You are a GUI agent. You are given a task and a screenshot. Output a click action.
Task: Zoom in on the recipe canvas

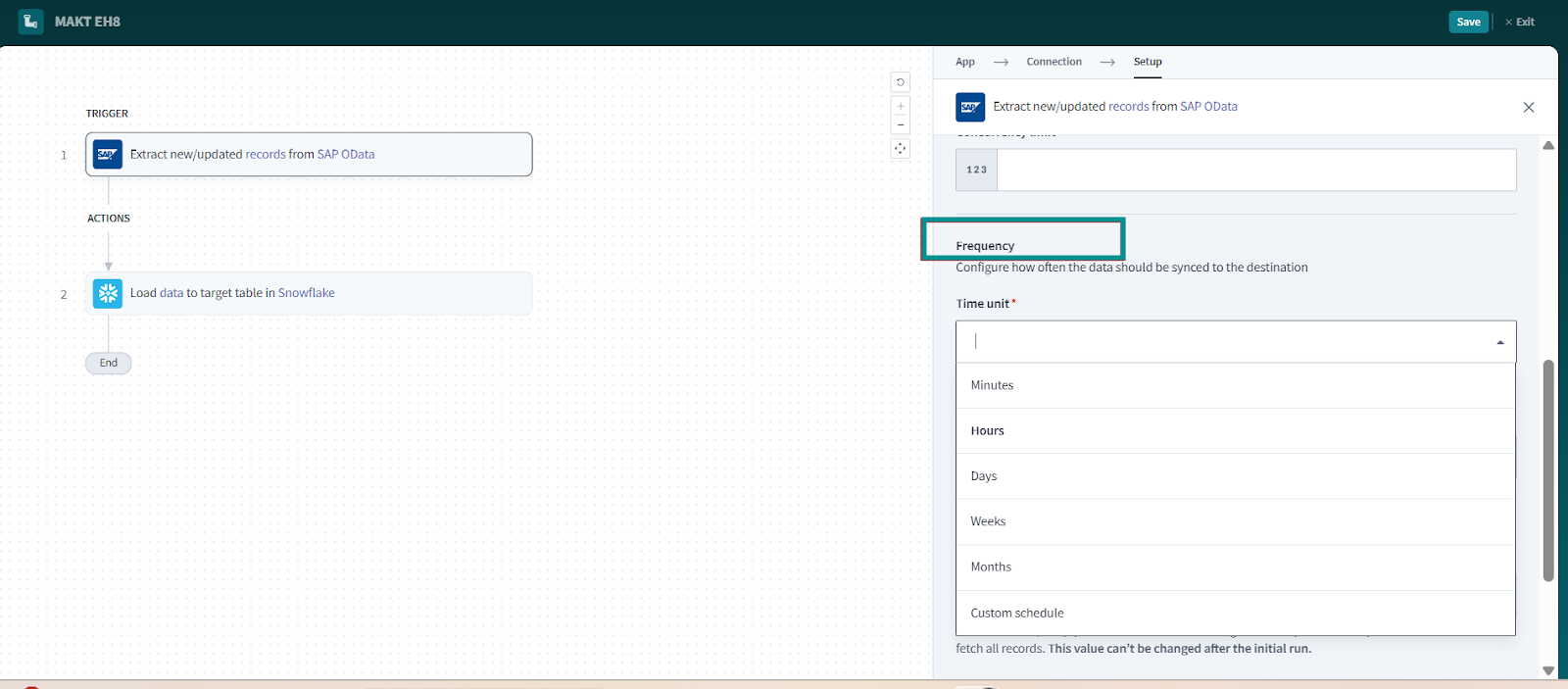coord(900,106)
